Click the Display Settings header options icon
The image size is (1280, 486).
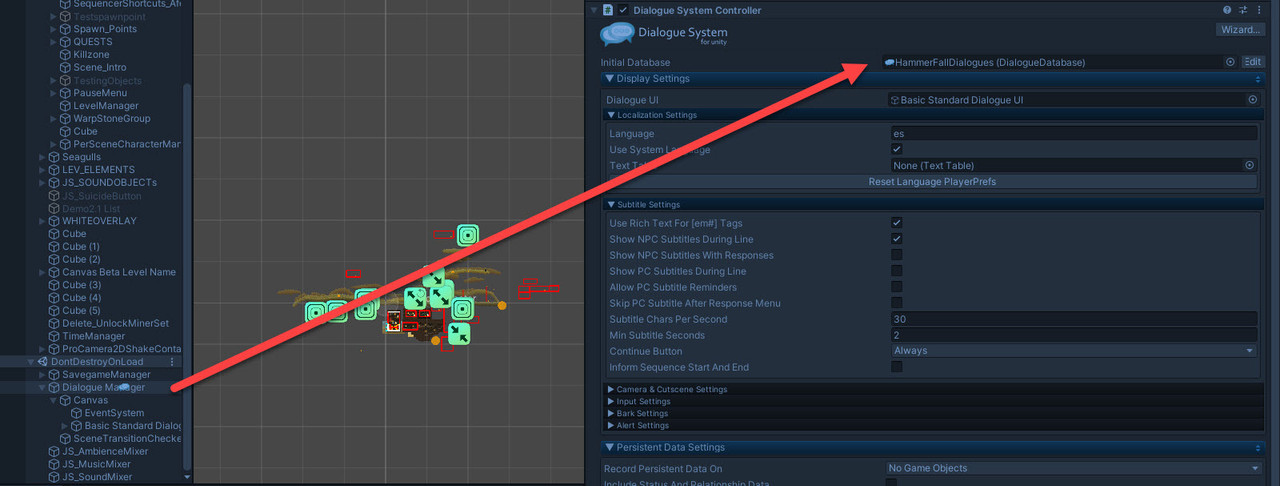tap(1260, 79)
